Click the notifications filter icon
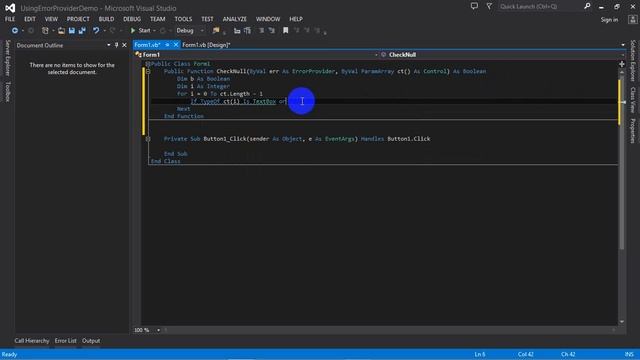Screen dimensions: 640x360 coord(489,6)
